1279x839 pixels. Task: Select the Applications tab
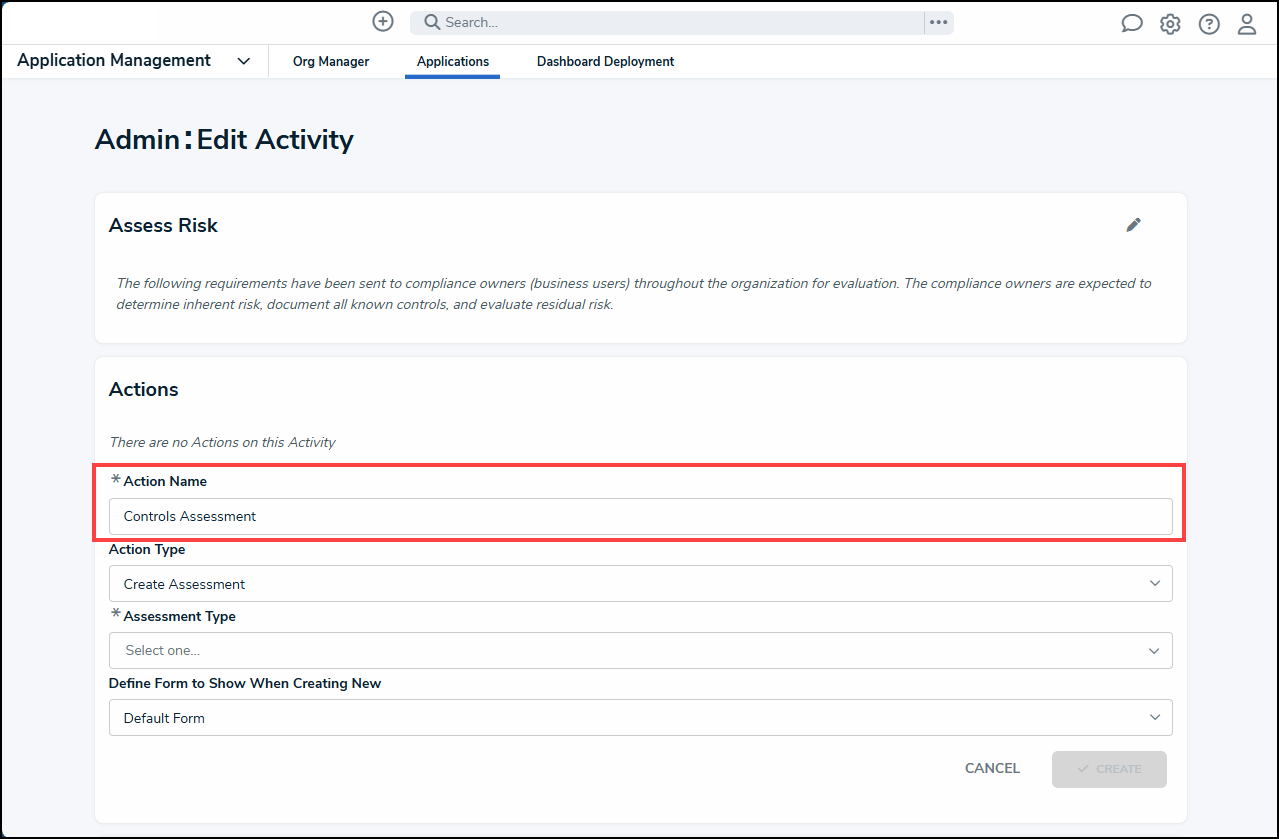pos(453,62)
